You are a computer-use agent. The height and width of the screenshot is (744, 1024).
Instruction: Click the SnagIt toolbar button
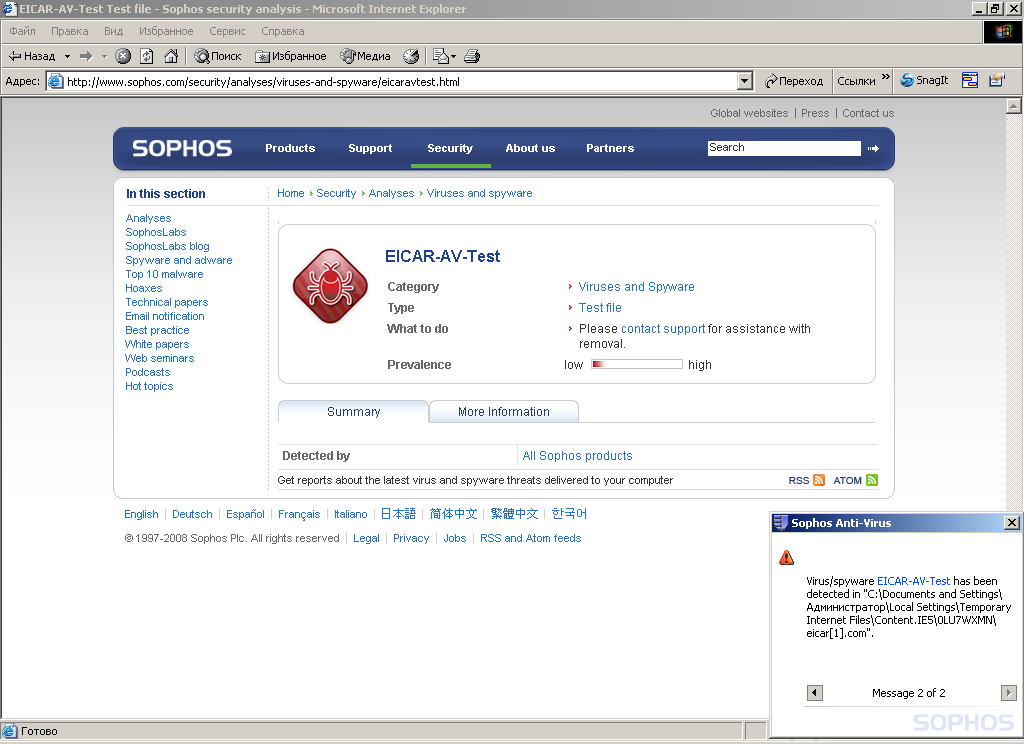[924, 80]
